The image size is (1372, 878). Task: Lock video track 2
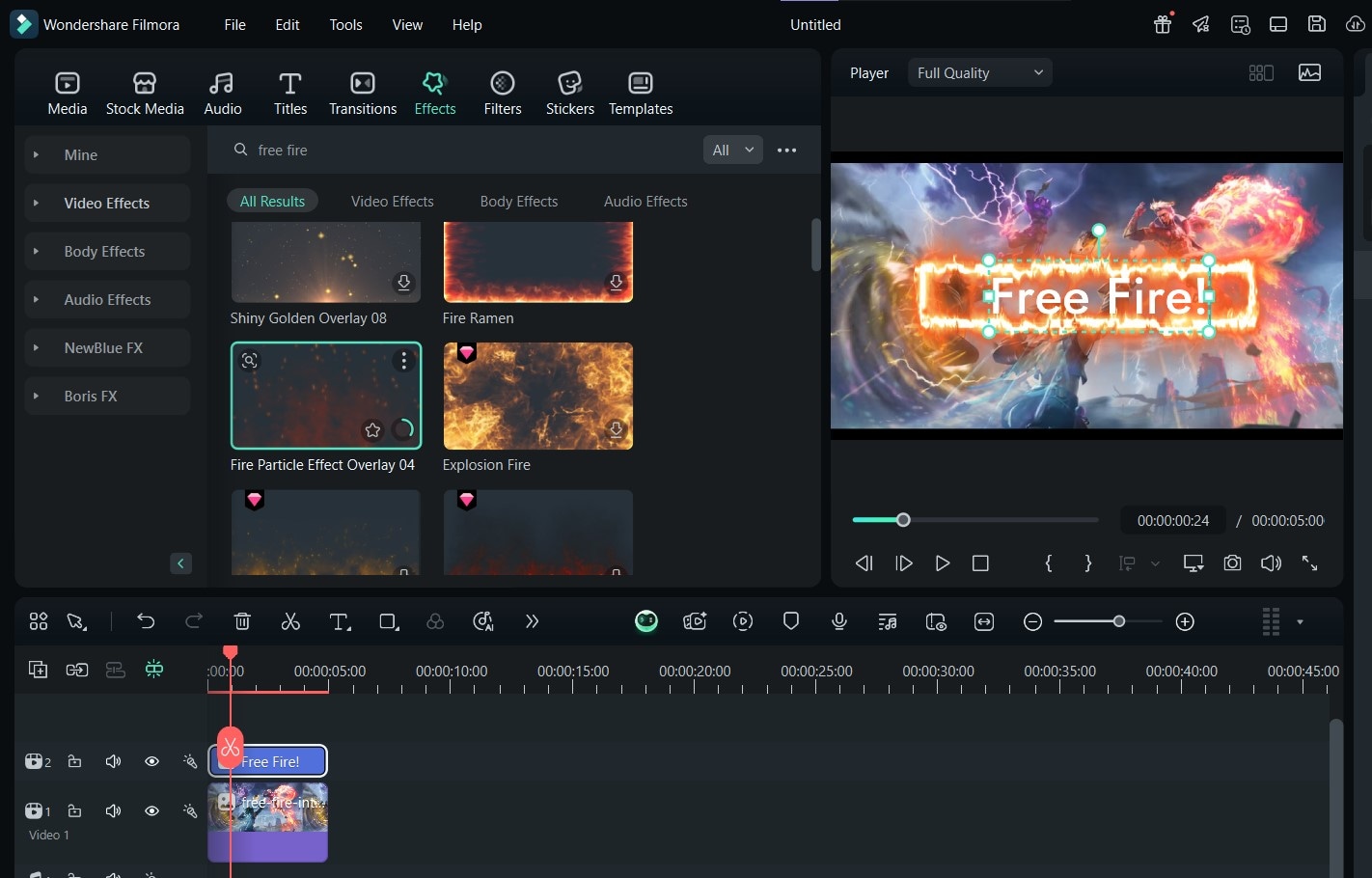point(74,761)
